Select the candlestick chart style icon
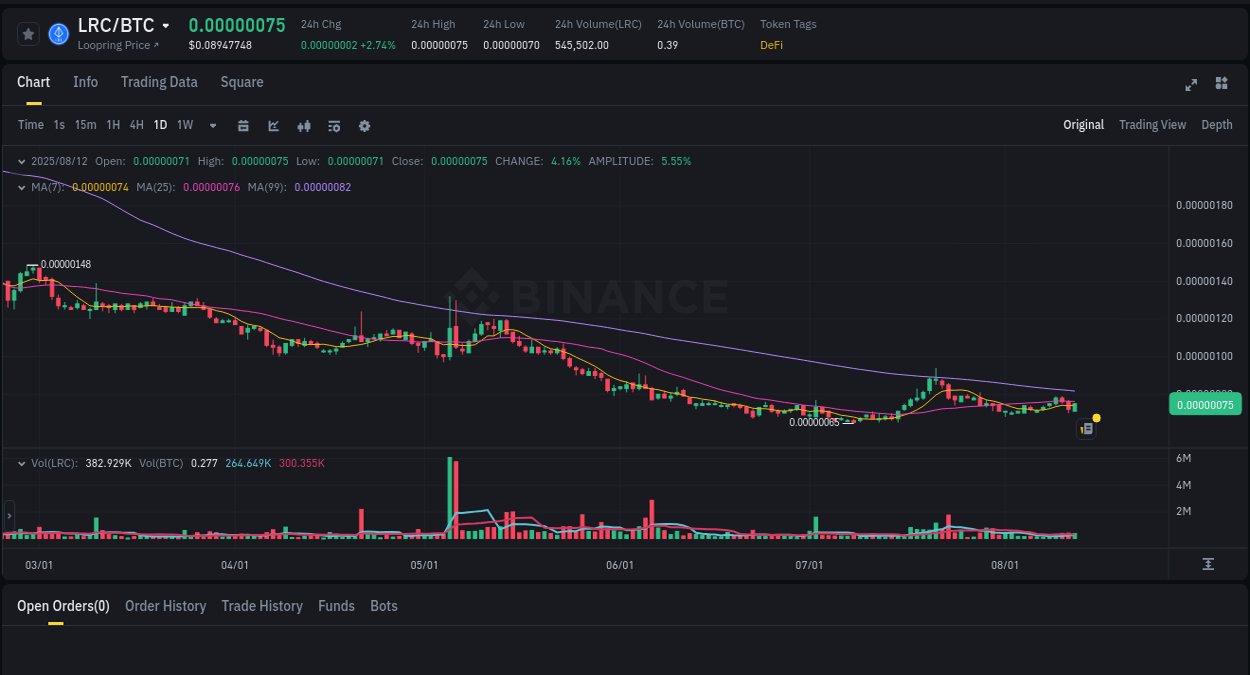Screen dimensions: 1250x675 [x=304, y=125]
